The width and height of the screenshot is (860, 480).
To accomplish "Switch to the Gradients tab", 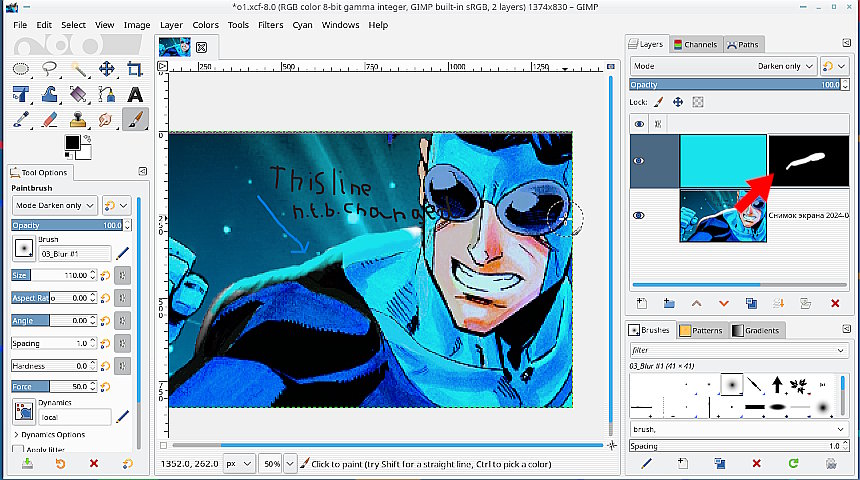I will (757, 330).
